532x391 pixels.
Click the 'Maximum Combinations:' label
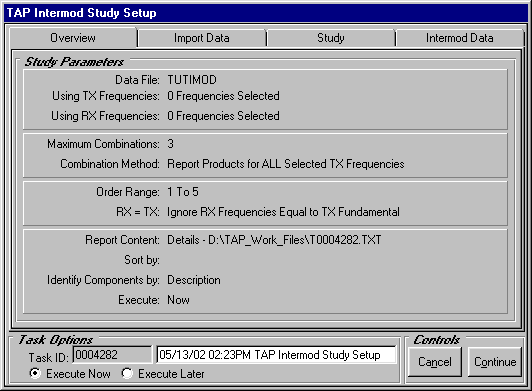pyautogui.click(x=103, y=144)
